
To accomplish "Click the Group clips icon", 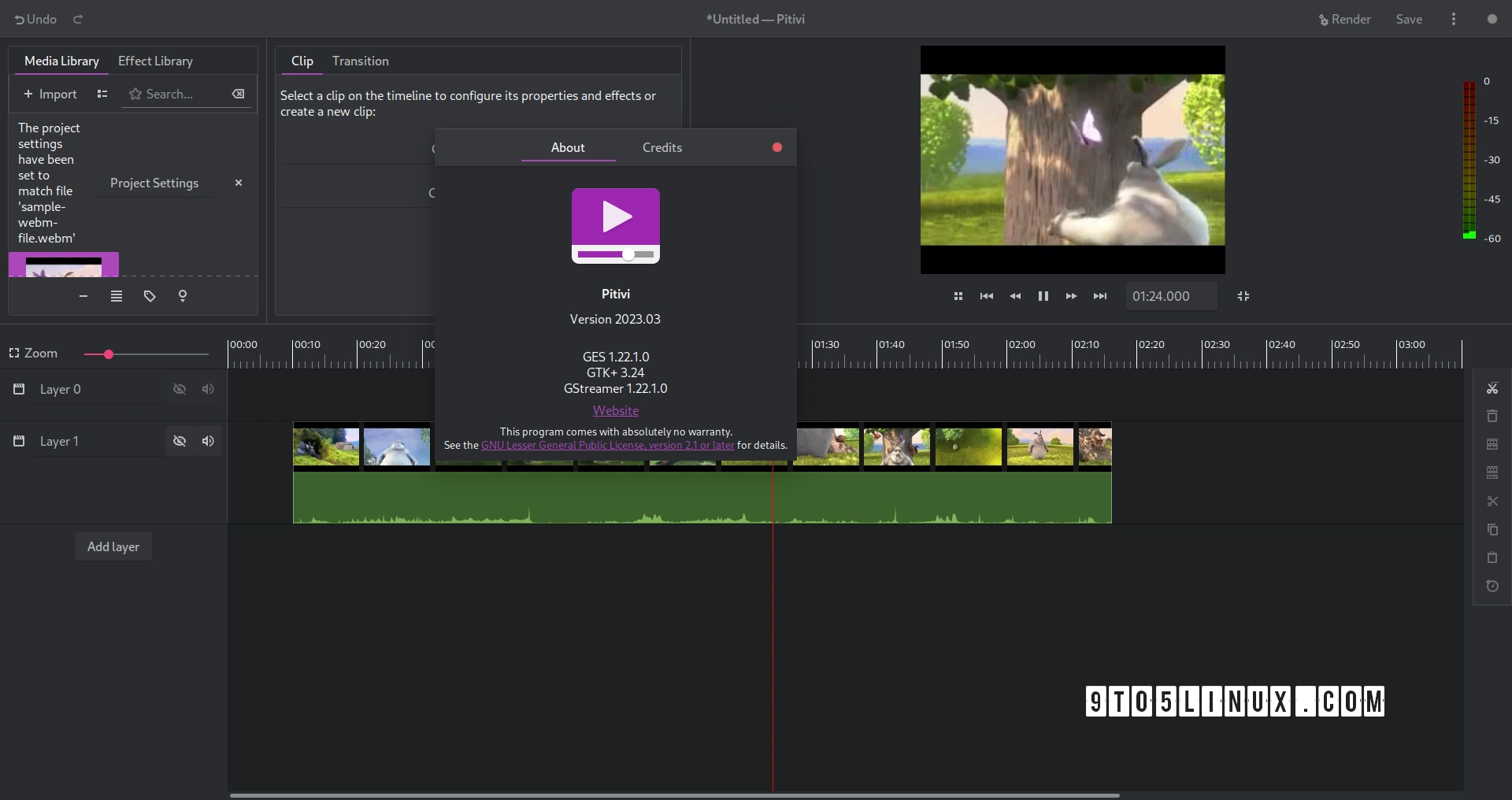I will pyautogui.click(x=1492, y=444).
